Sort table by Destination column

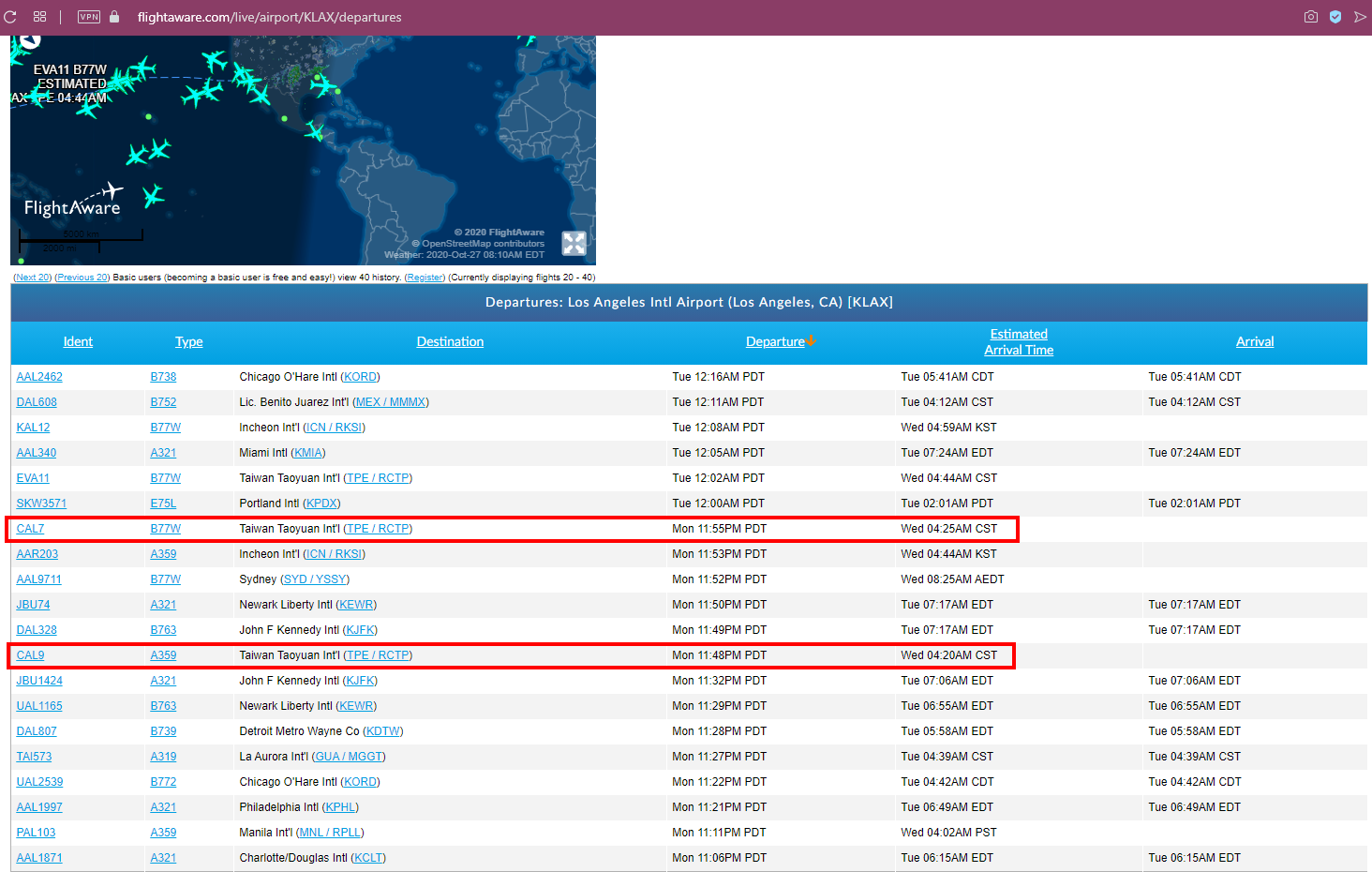pyautogui.click(x=450, y=341)
